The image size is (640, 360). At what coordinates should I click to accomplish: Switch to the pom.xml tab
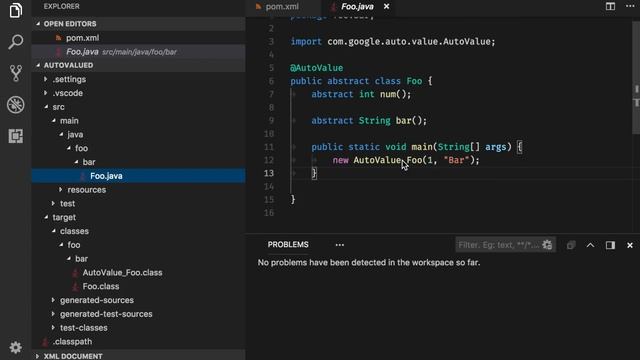point(282,7)
